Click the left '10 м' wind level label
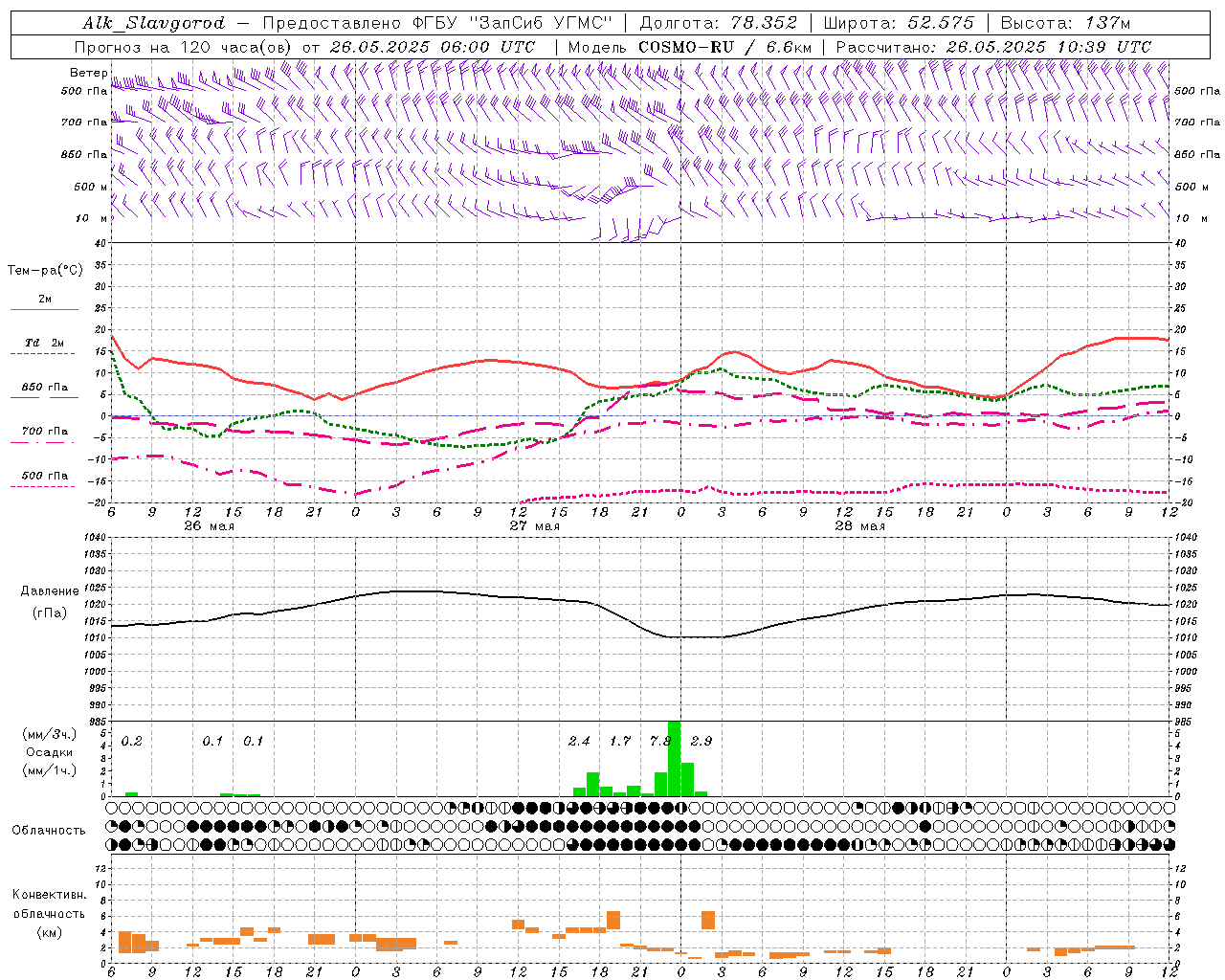The image size is (1225, 980). (91, 218)
